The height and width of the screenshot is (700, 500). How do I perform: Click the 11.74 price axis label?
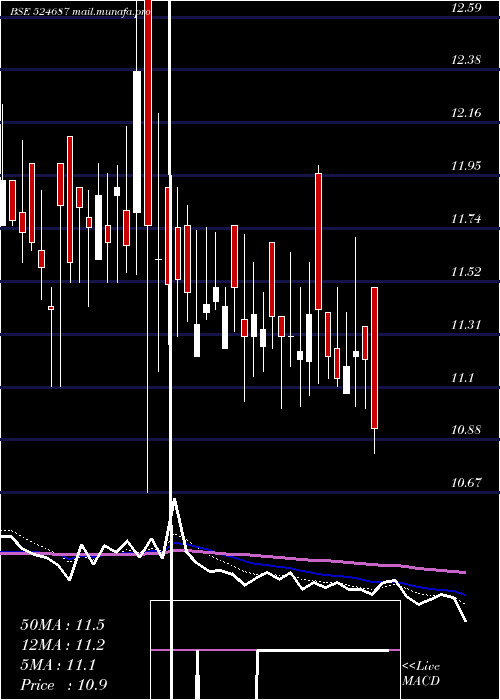pyautogui.click(x=466, y=219)
